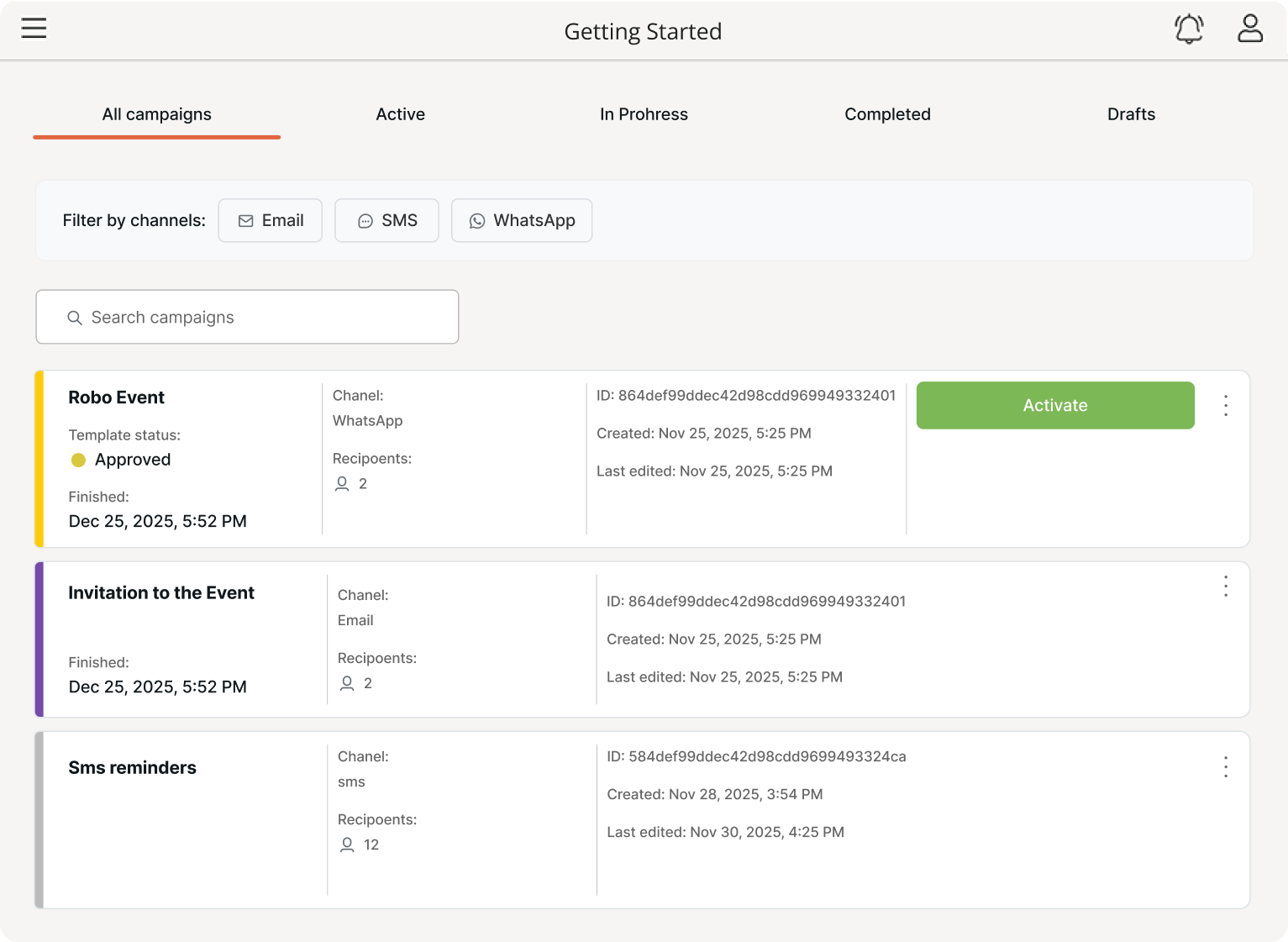Toggle the SMS channel filter

[x=386, y=220]
